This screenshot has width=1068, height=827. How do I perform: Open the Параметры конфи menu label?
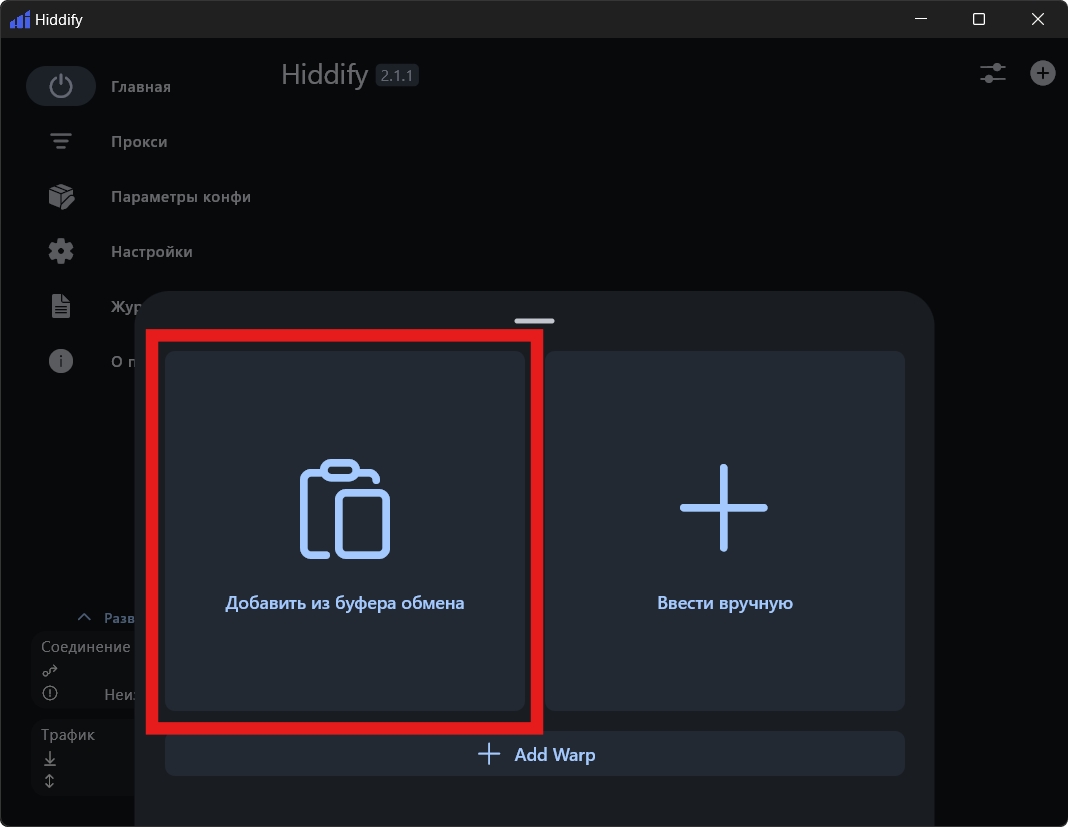(180, 197)
